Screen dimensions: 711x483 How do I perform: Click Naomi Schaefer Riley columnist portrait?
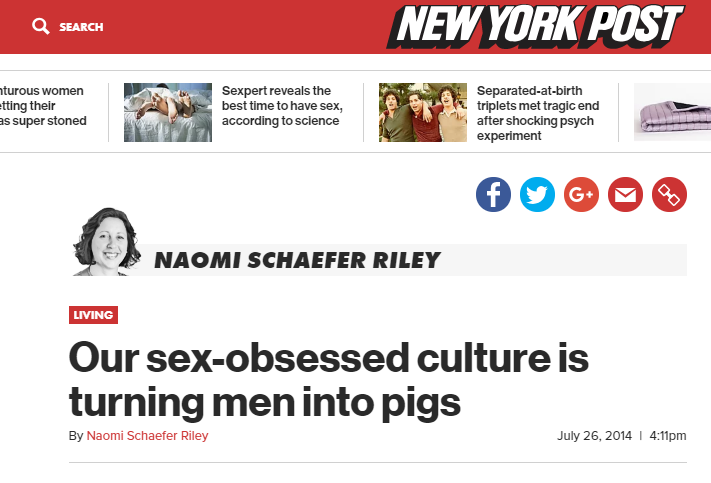(107, 242)
